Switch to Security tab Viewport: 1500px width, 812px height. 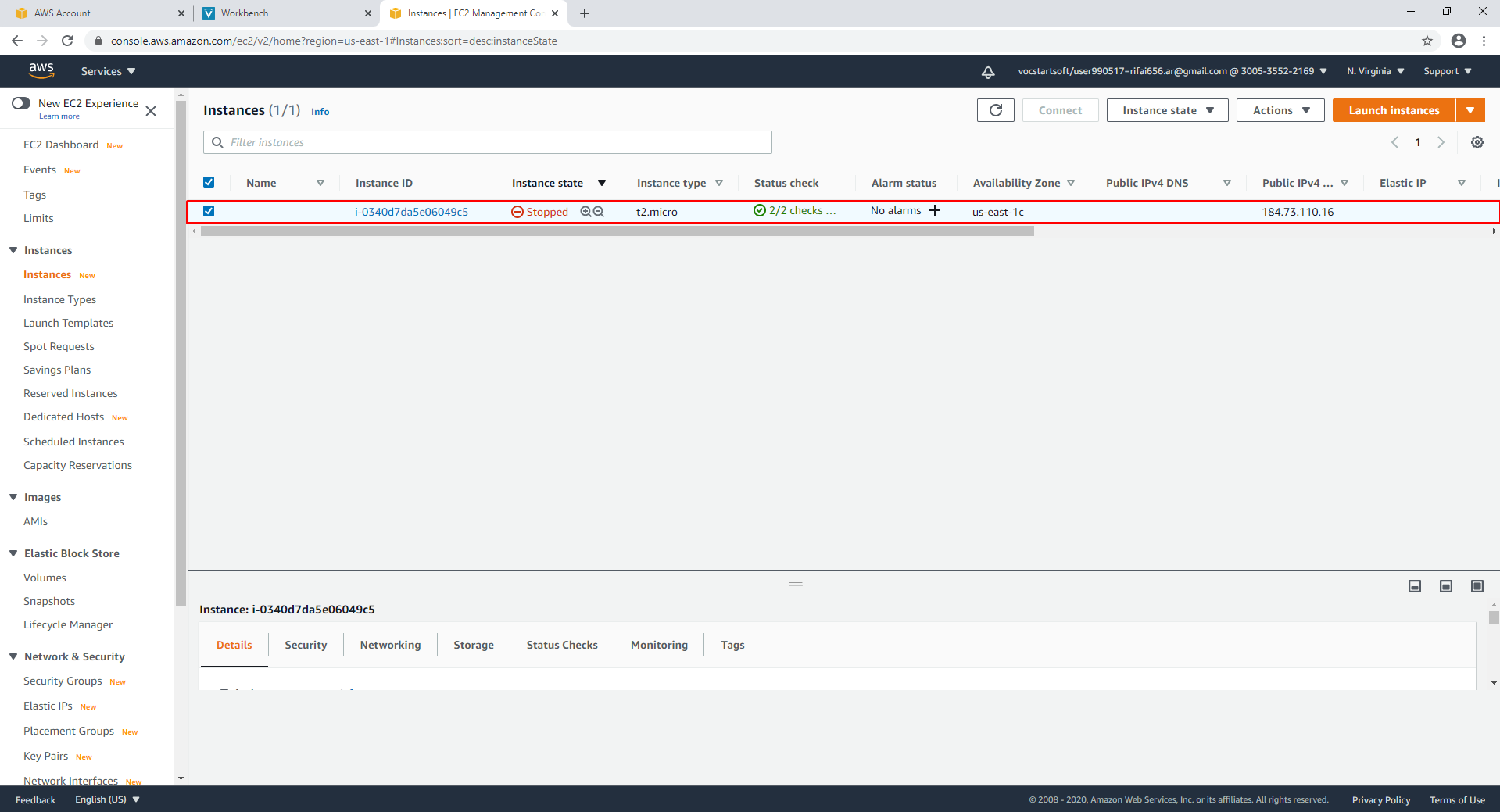pyautogui.click(x=306, y=645)
